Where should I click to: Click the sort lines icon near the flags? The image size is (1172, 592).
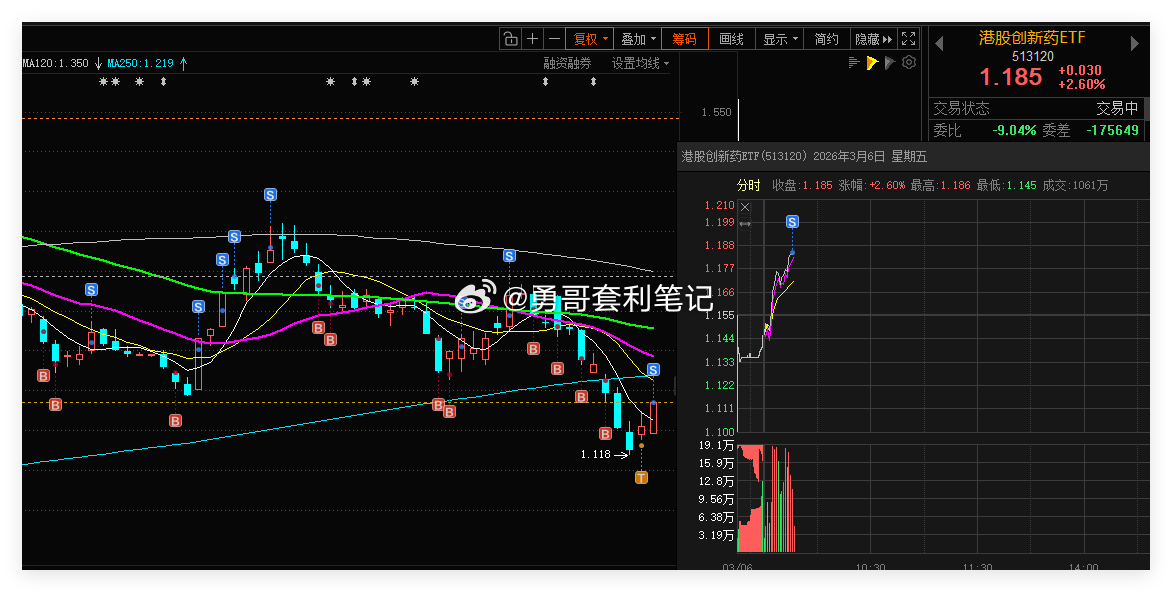coord(854,62)
